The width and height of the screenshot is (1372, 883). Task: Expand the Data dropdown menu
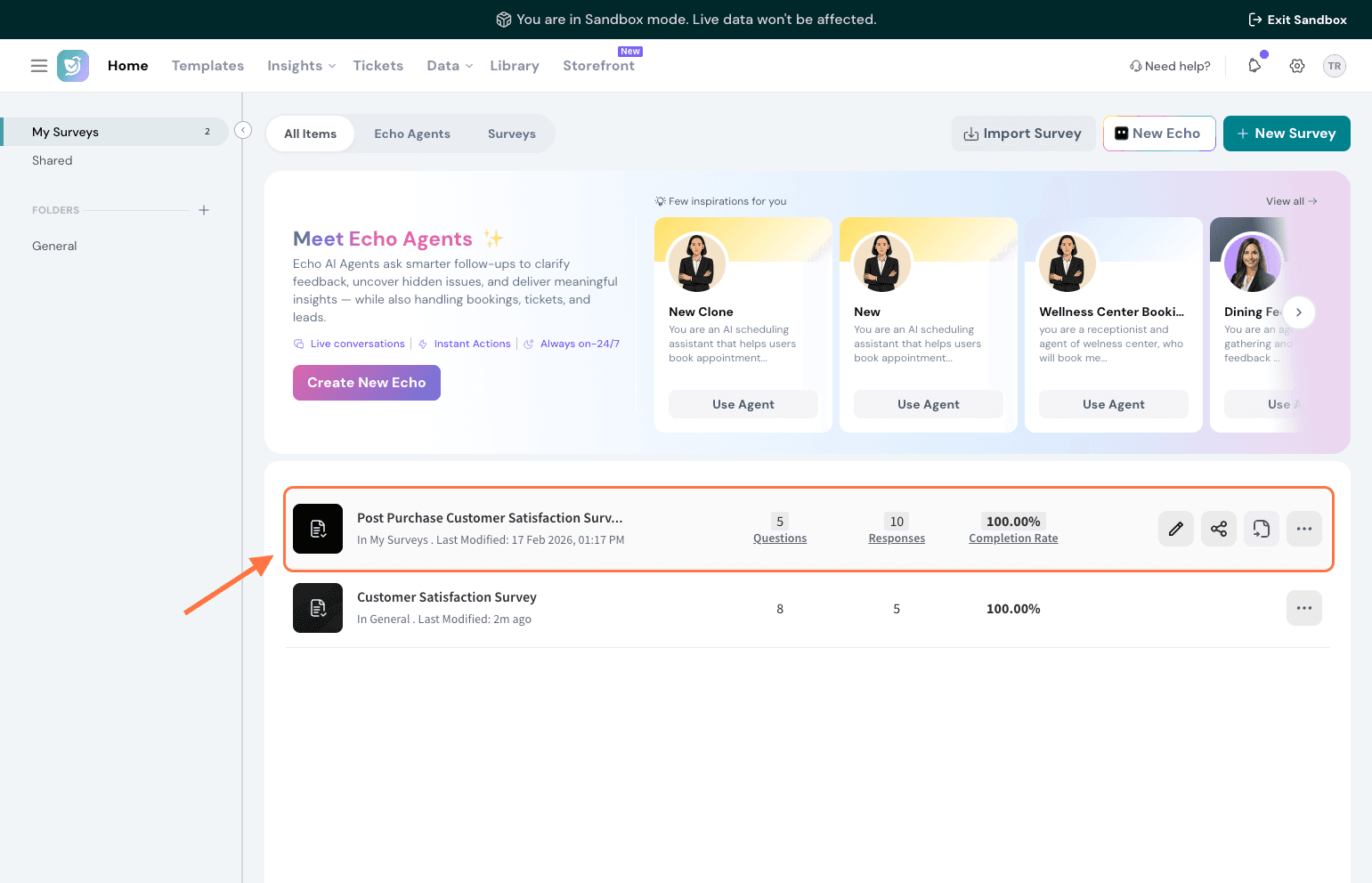(x=449, y=66)
